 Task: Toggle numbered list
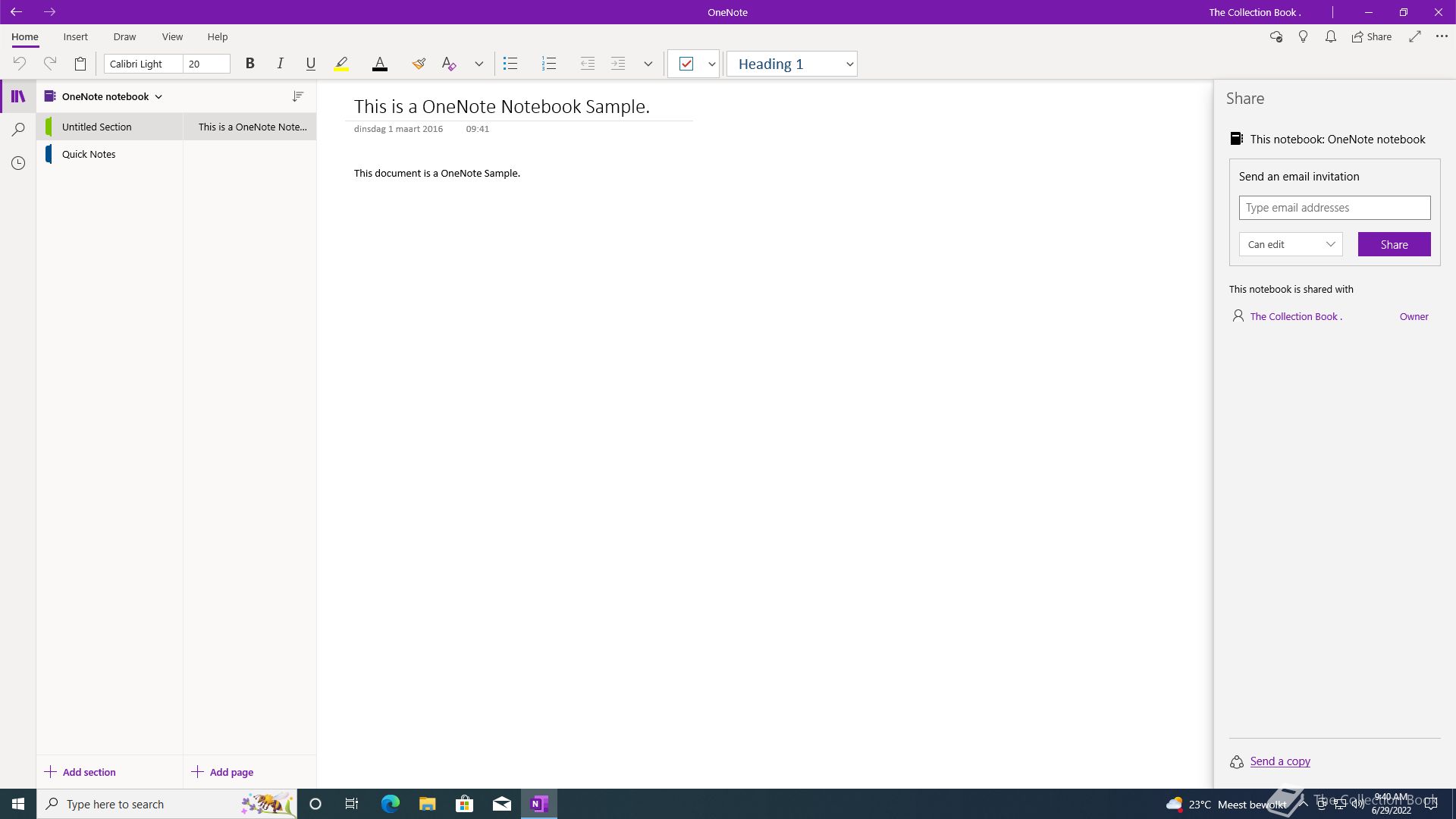(549, 64)
